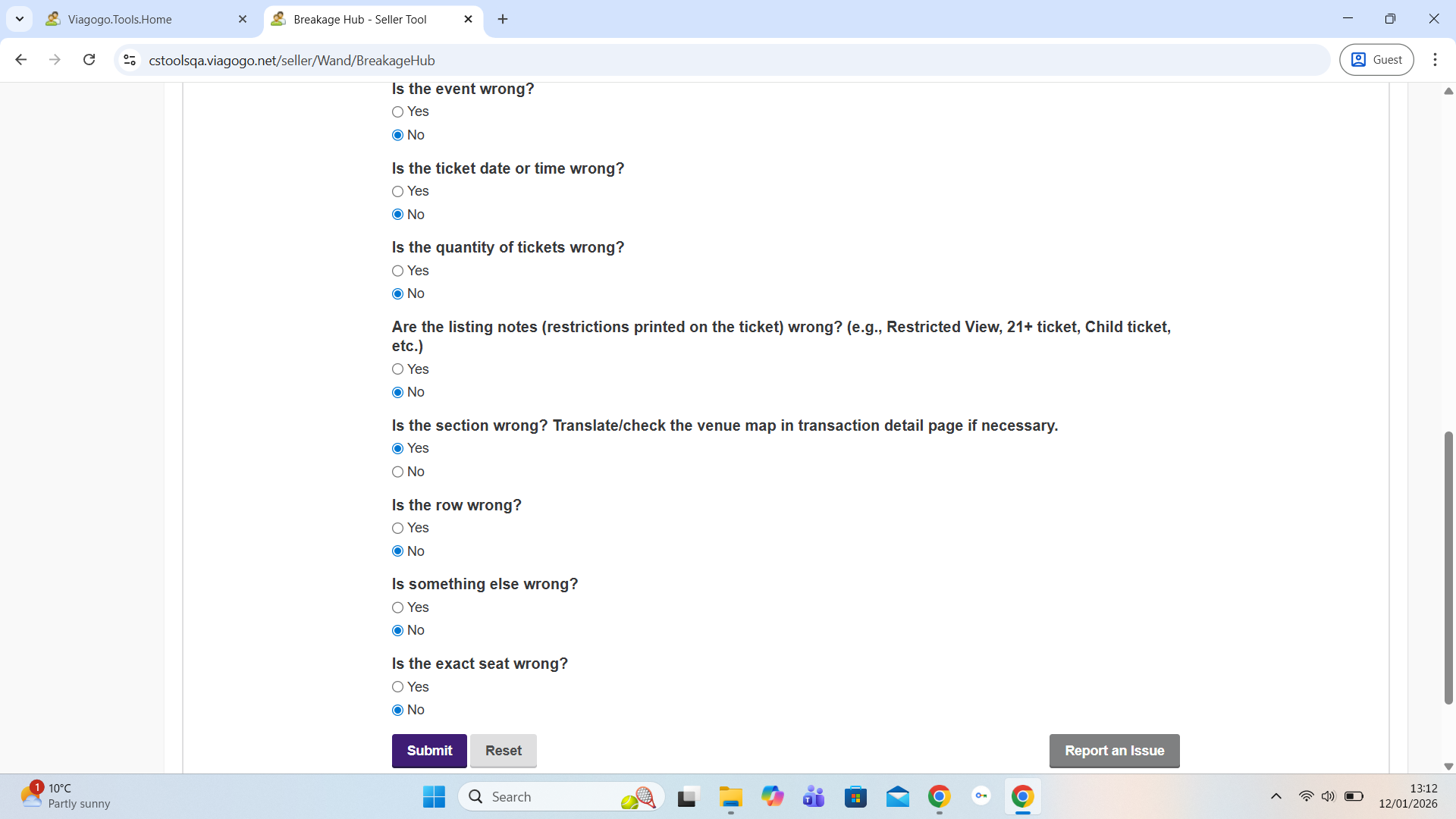Open Microsoft Teams from taskbar

click(814, 797)
